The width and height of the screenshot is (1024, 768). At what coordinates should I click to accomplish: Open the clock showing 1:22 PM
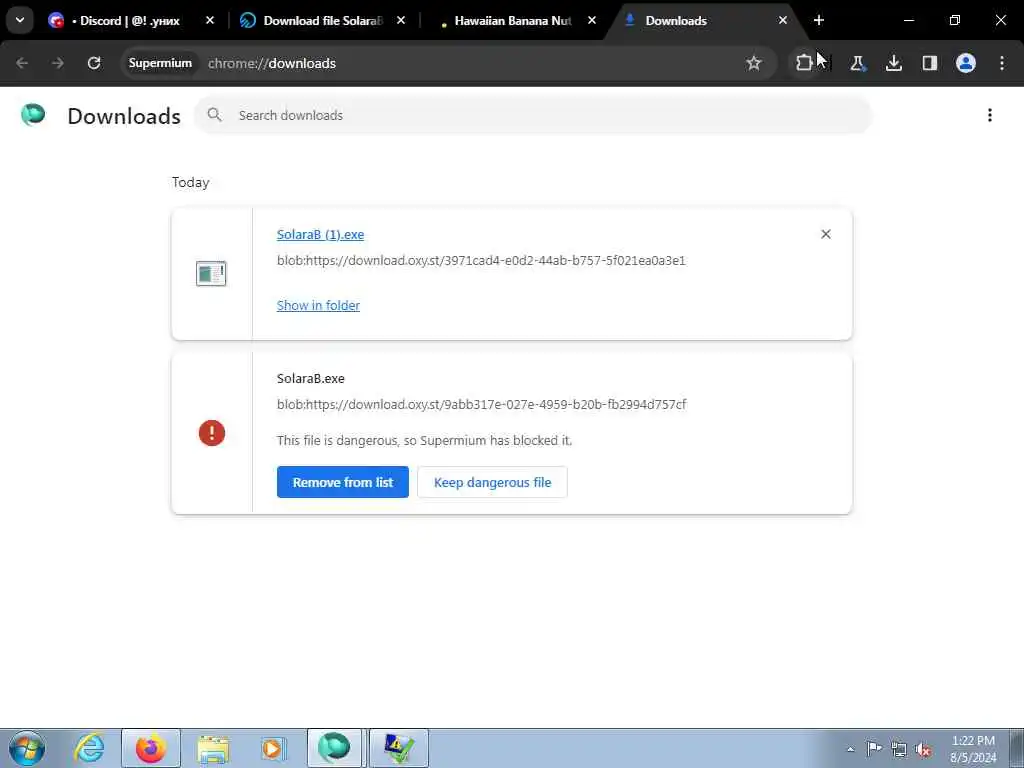[973, 749]
